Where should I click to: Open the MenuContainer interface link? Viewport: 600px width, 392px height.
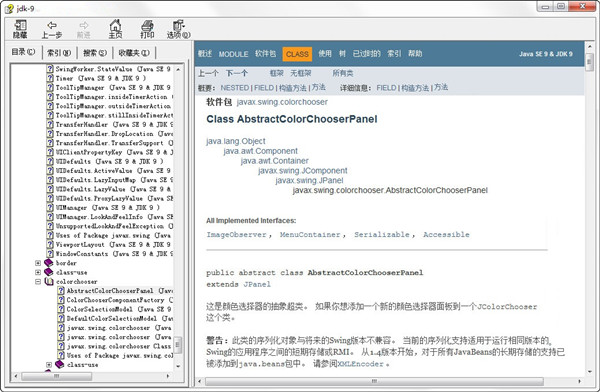pyautogui.click(x=310, y=235)
